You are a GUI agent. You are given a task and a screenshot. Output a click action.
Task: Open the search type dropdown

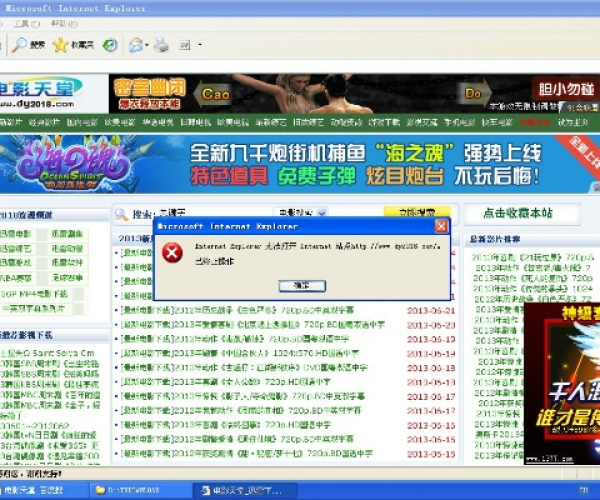click(x=301, y=212)
